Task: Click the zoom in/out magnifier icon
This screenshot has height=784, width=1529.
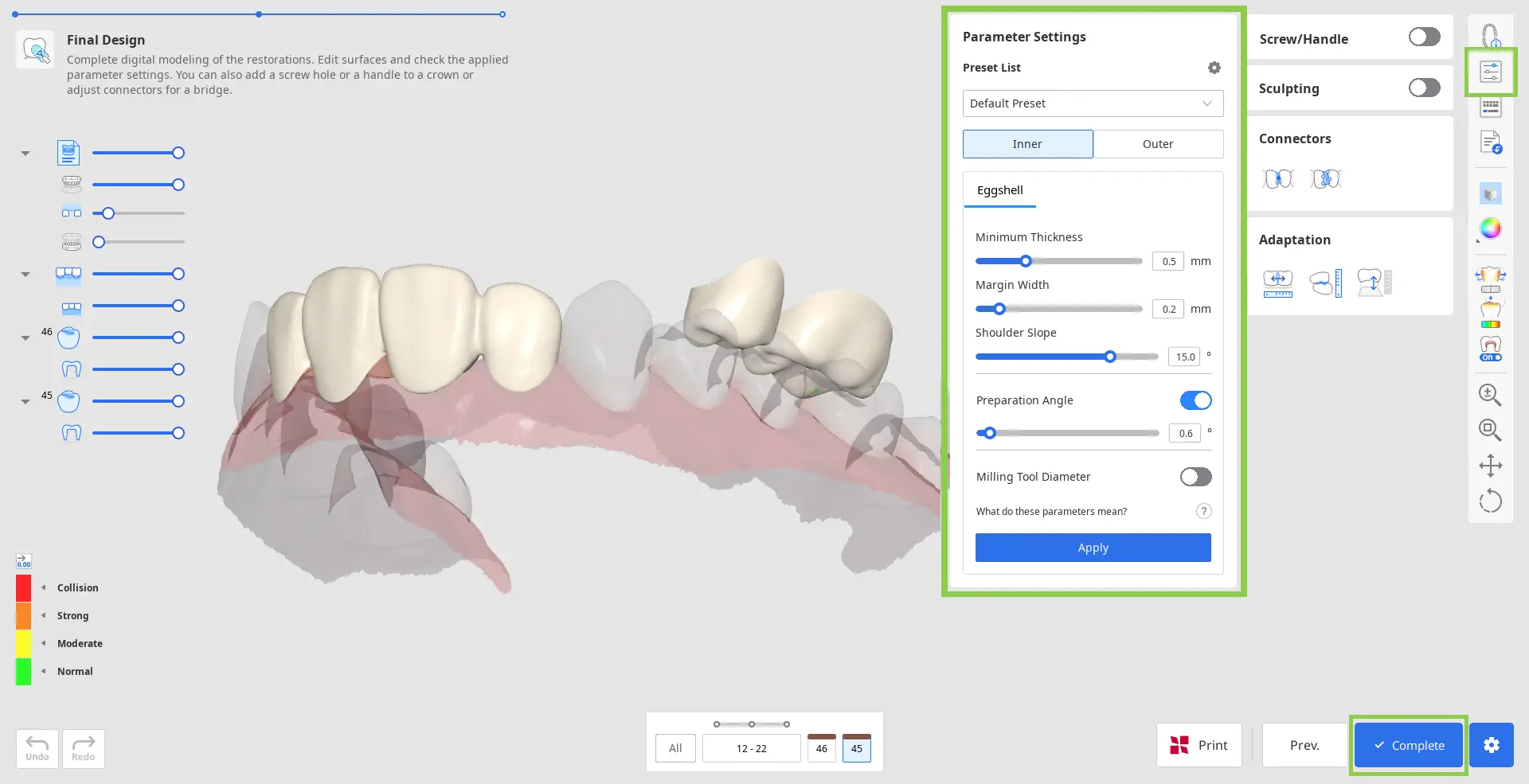Action: pos(1490,395)
